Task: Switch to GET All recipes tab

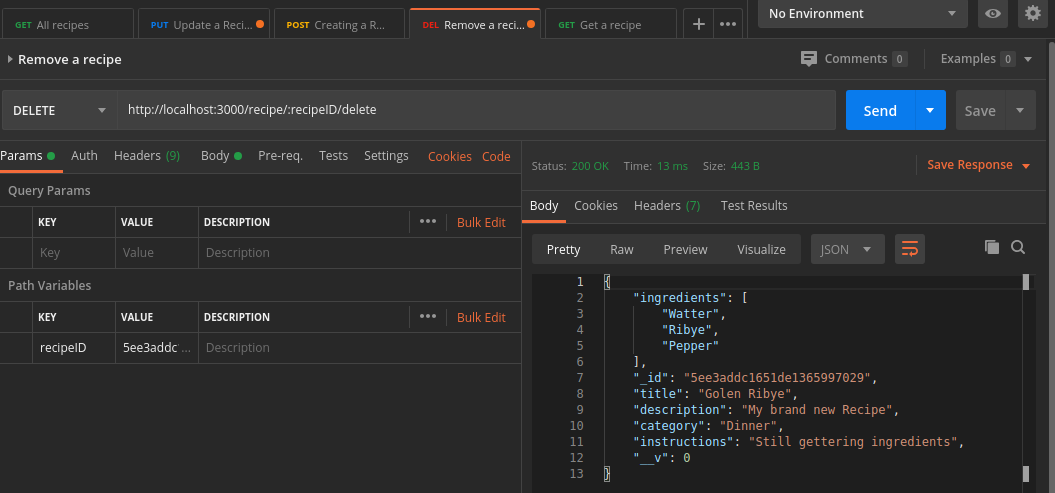Action: tap(67, 24)
